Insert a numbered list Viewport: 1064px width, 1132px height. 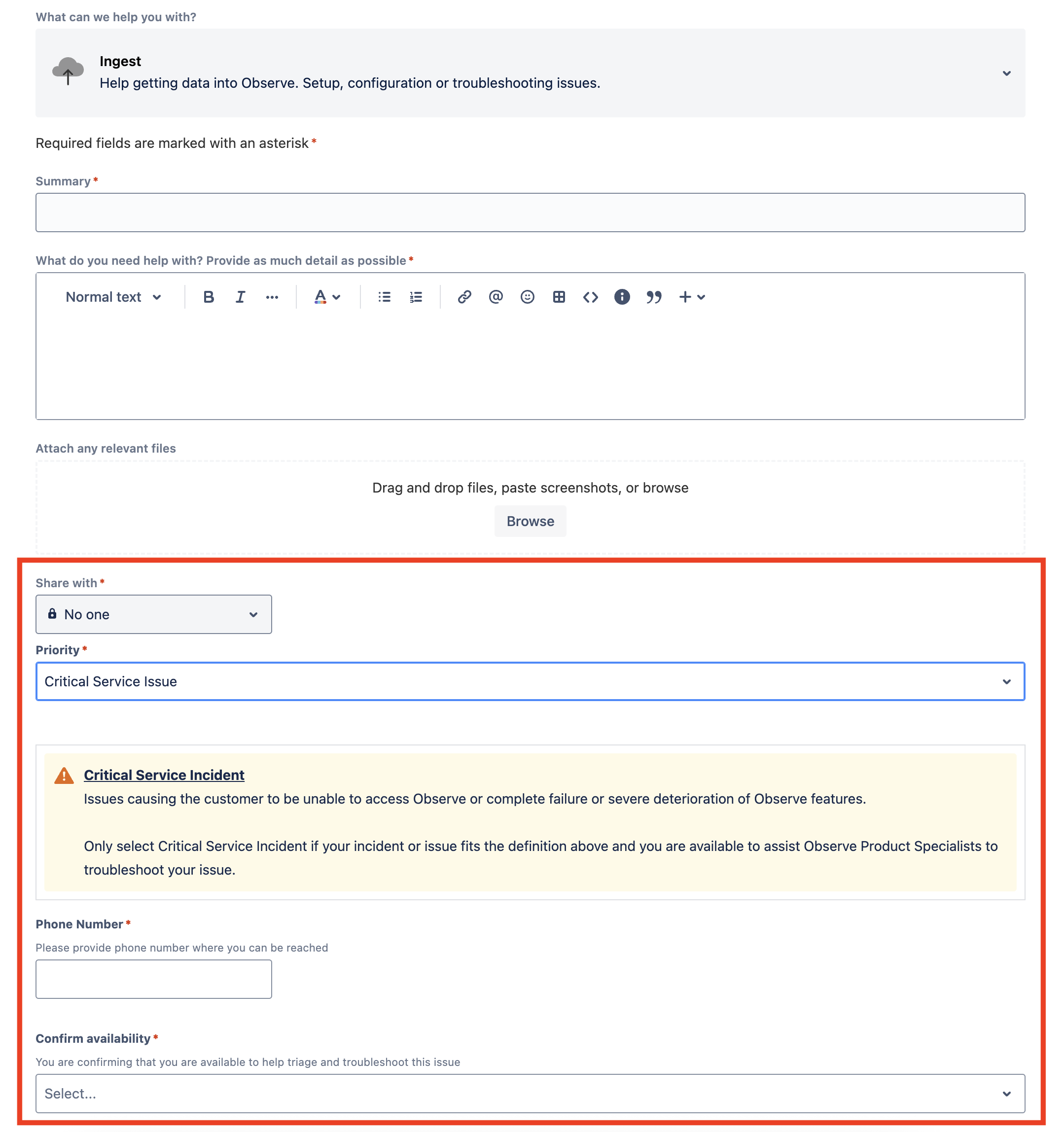click(416, 297)
